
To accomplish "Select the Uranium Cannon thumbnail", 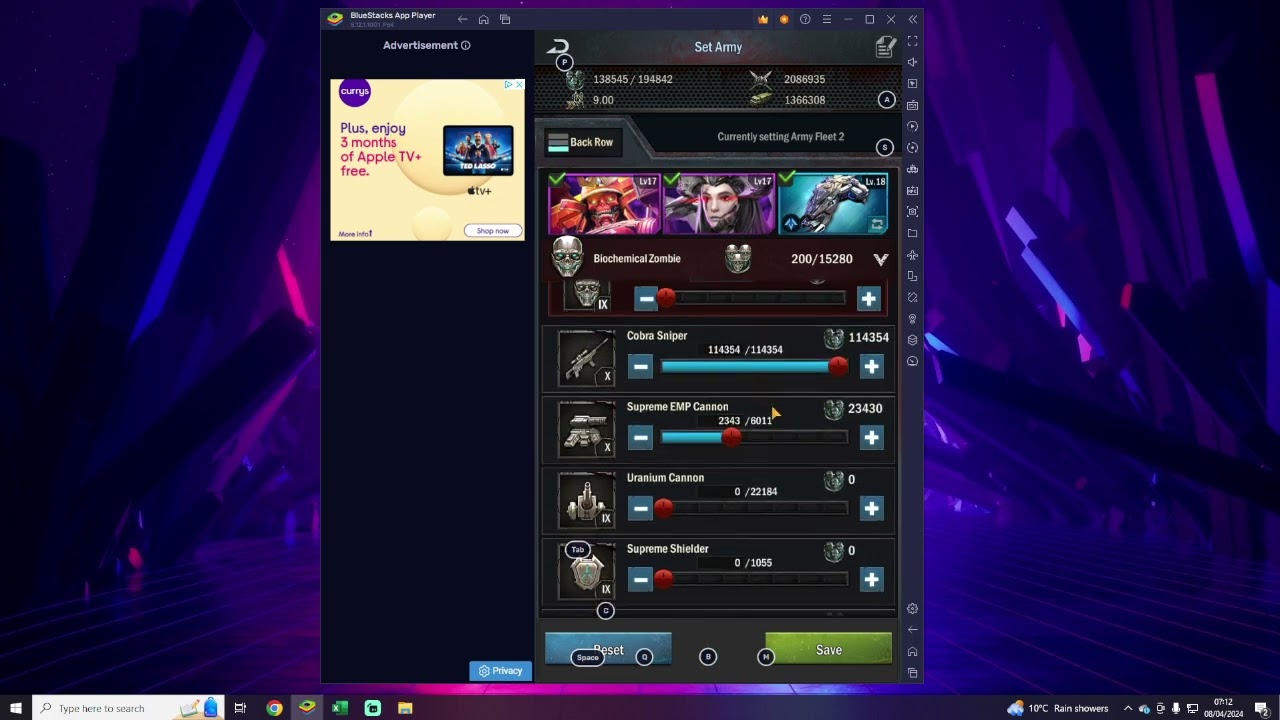I will pyautogui.click(x=586, y=501).
